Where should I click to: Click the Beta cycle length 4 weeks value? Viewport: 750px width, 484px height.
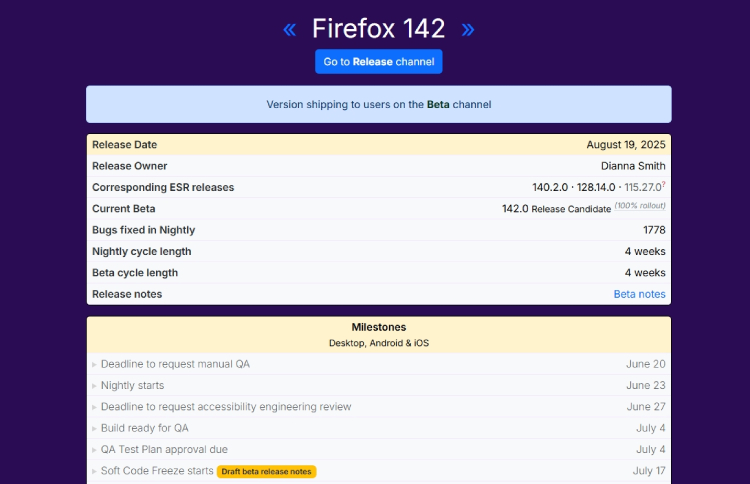645,273
